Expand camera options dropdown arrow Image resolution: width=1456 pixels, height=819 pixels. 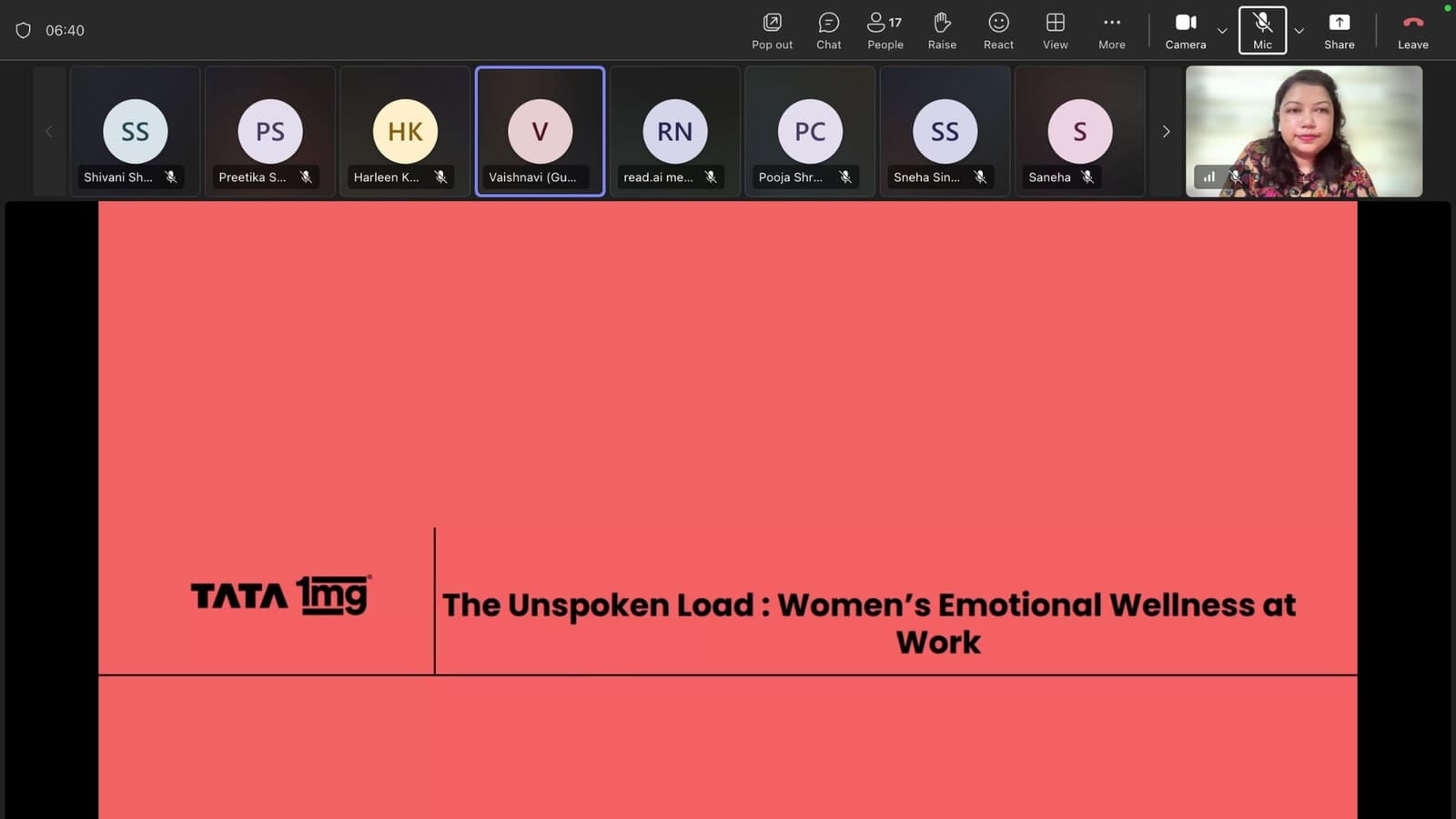(x=1222, y=31)
